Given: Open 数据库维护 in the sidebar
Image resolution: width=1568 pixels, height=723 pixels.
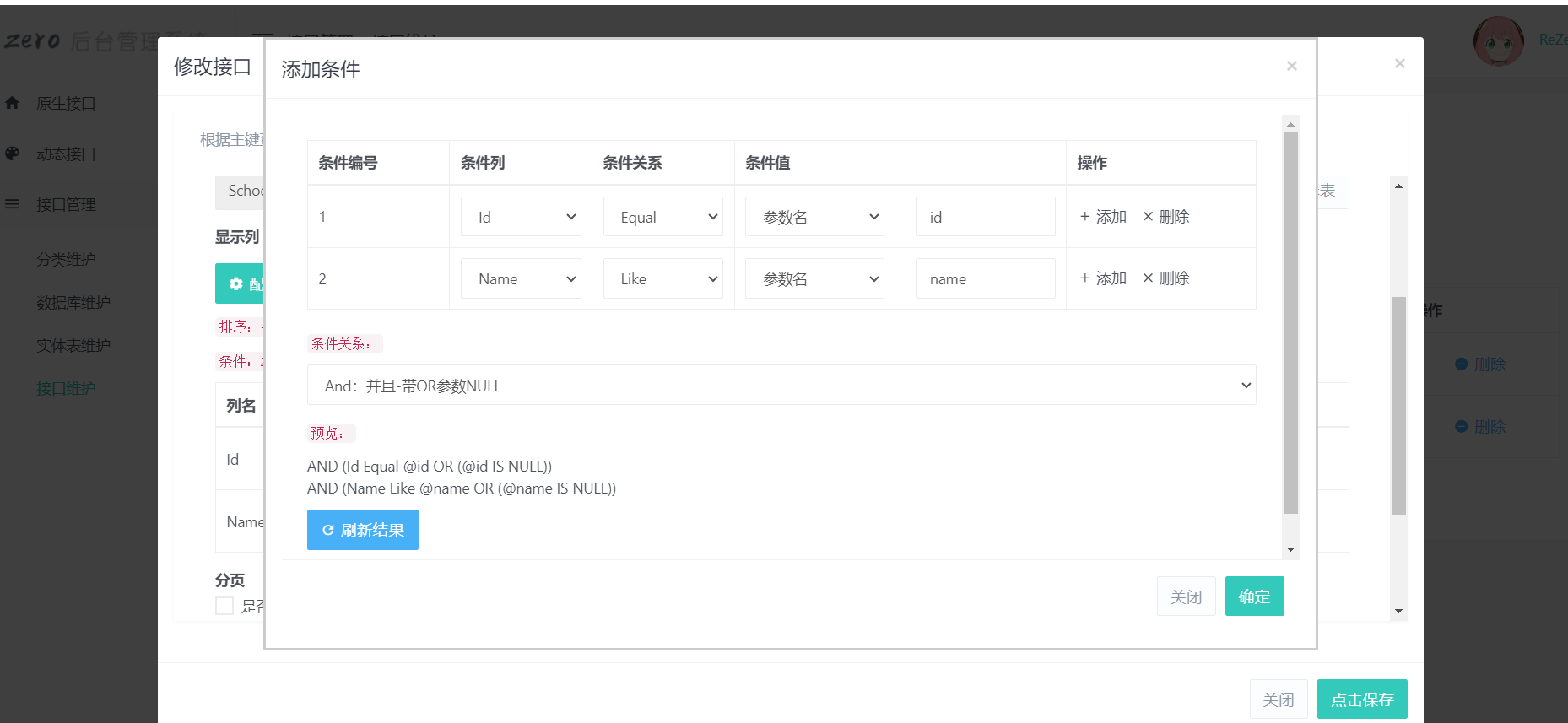Looking at the screenshot, I should pyautogui.click(x=73, y=302).
